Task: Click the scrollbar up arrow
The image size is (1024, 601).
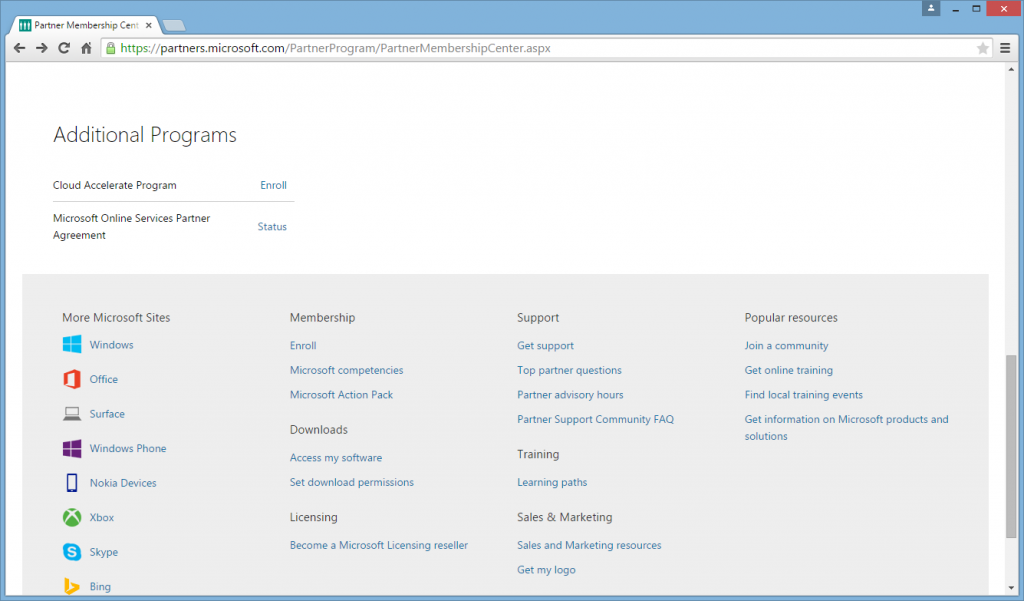Action: (1011, 69)
